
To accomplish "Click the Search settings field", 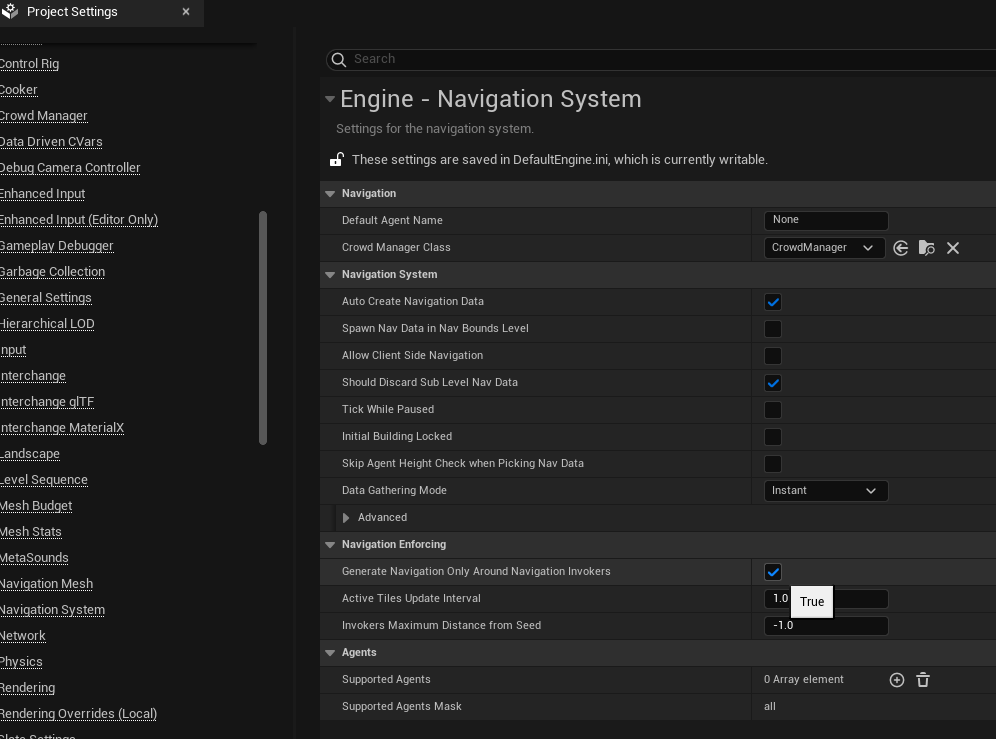I will [661, 60].
